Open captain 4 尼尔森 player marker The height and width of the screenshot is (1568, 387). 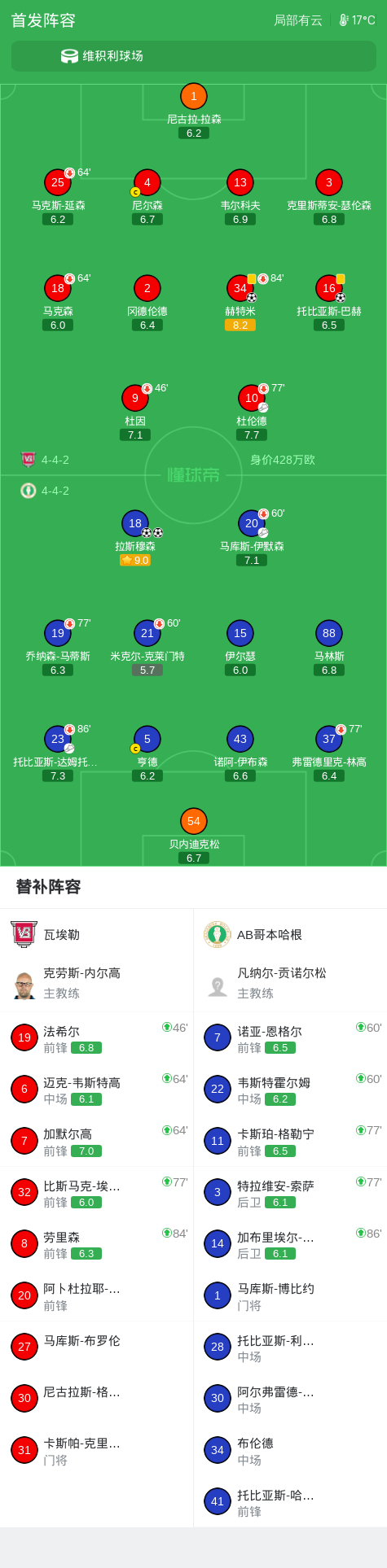[x=147, y=182]
